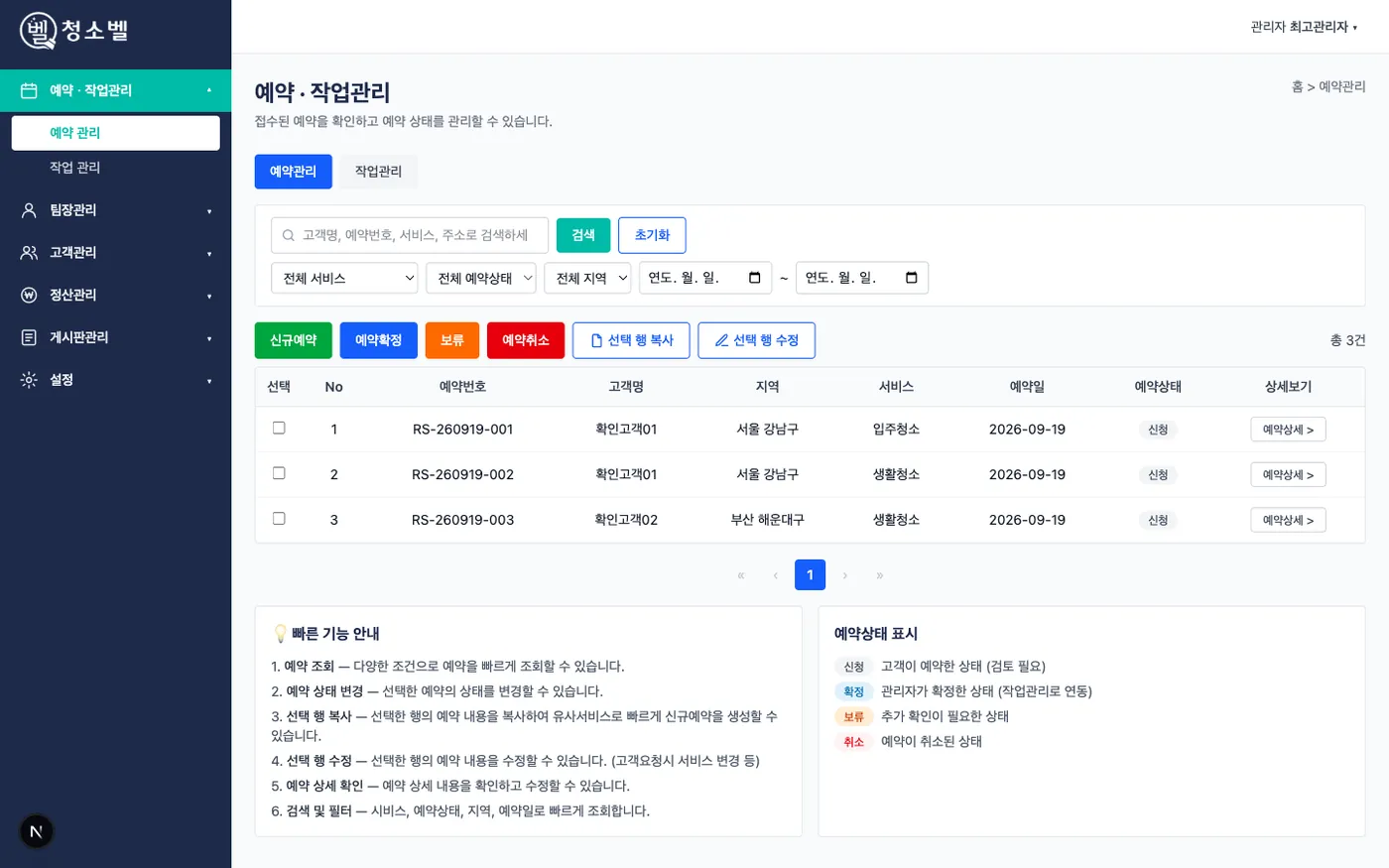Select the checkbox for RS-260919-001

279,429
